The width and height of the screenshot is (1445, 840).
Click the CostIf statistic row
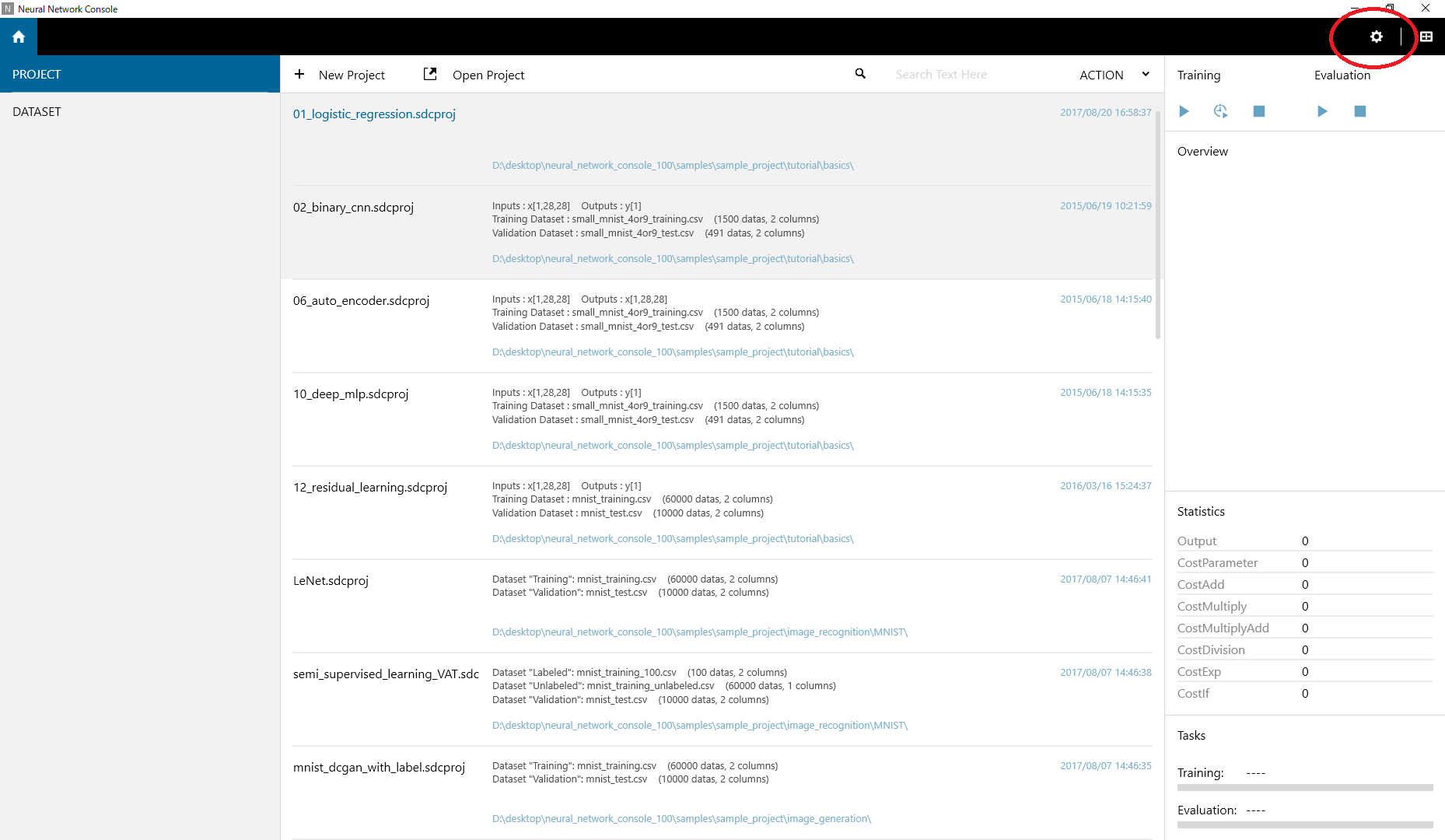pos(1305,693)
